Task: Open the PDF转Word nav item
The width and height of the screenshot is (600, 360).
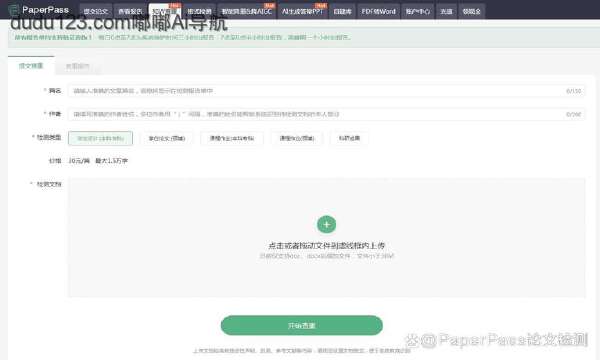Action: [378, 11]
